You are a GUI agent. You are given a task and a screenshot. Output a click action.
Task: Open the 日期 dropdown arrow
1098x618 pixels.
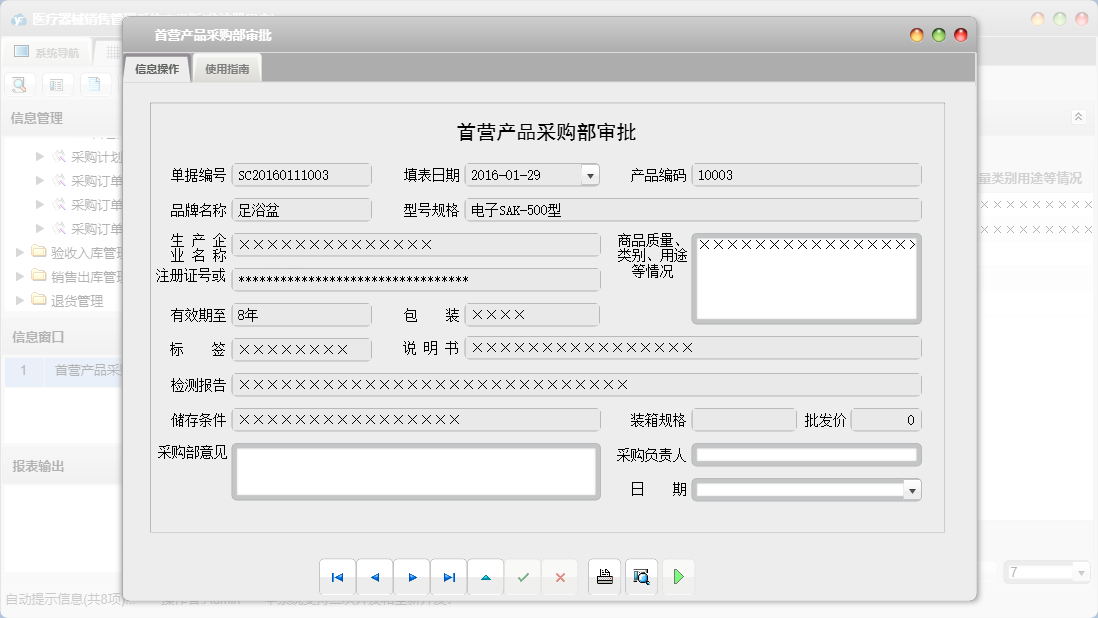[x=912, y=491]
